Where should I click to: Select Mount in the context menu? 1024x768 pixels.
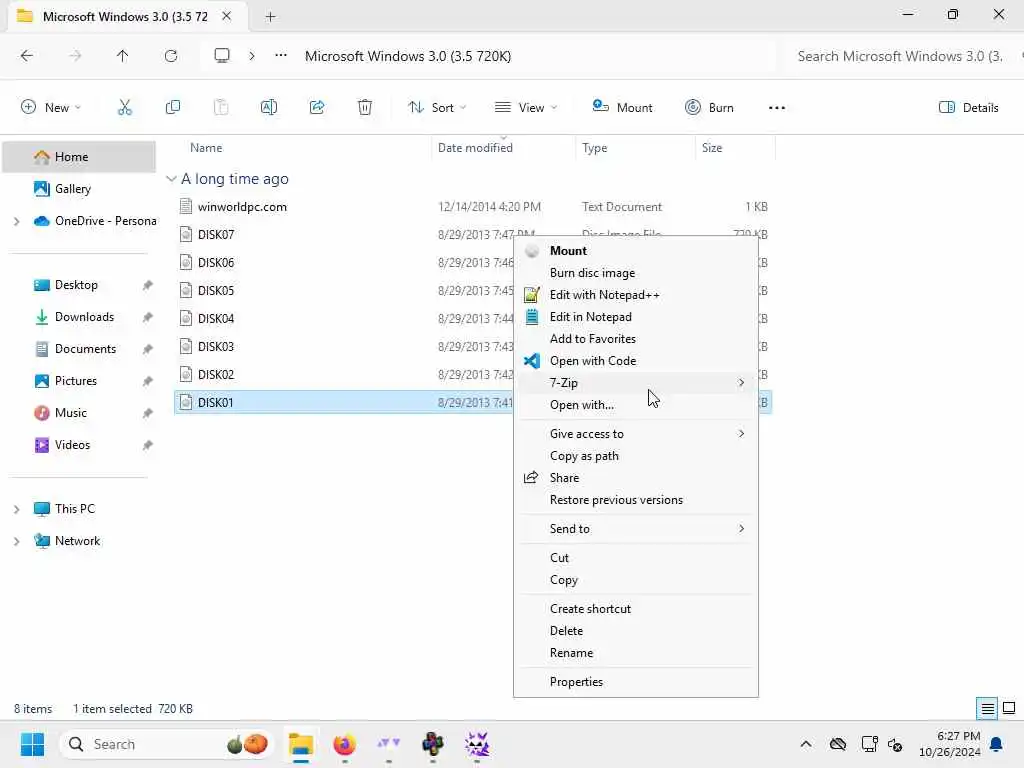(x=635, y=251)
